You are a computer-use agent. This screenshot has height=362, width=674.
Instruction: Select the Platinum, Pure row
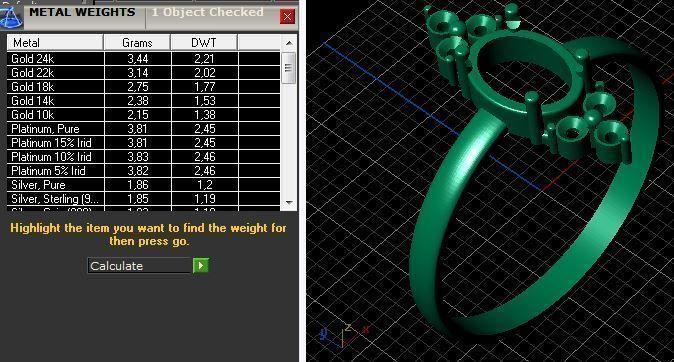pyautogui.click(x=144, y=129)
